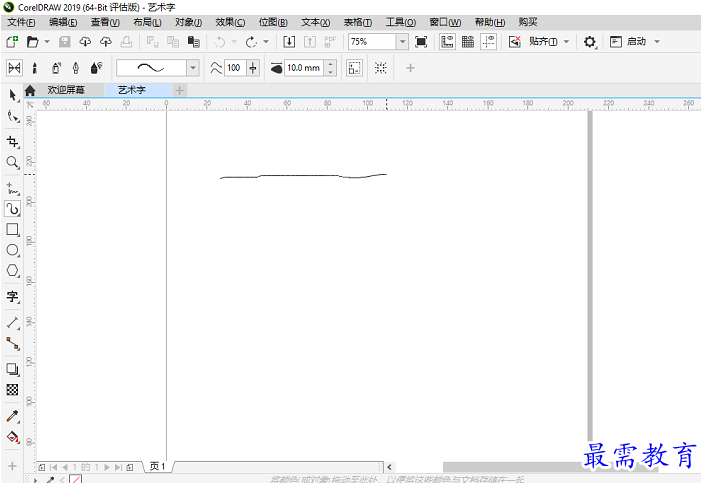Click the stroke width spinner arrows
This screenshot has height=487, width=705.
pyautogui.click(x=330, y=68)
